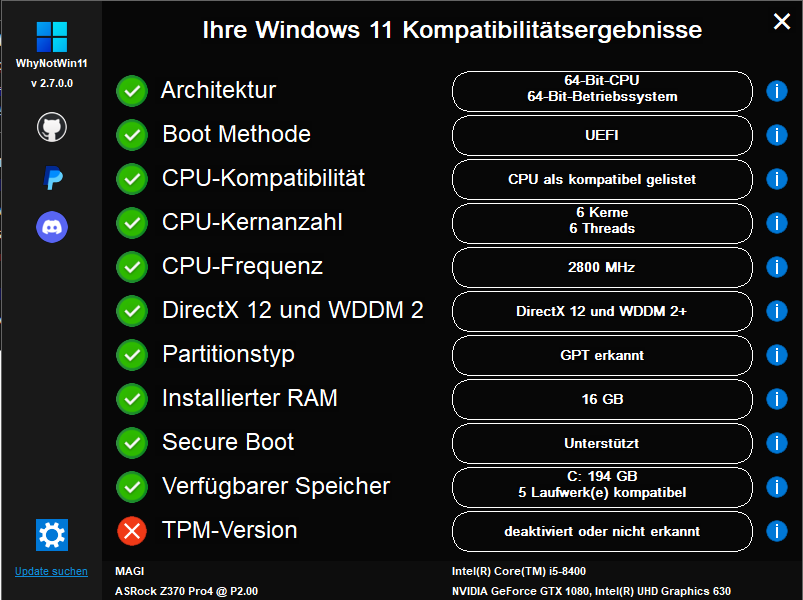Open the GitHub repository icon
The width and height of the screenshot is (803, 600).
[51, 127]
